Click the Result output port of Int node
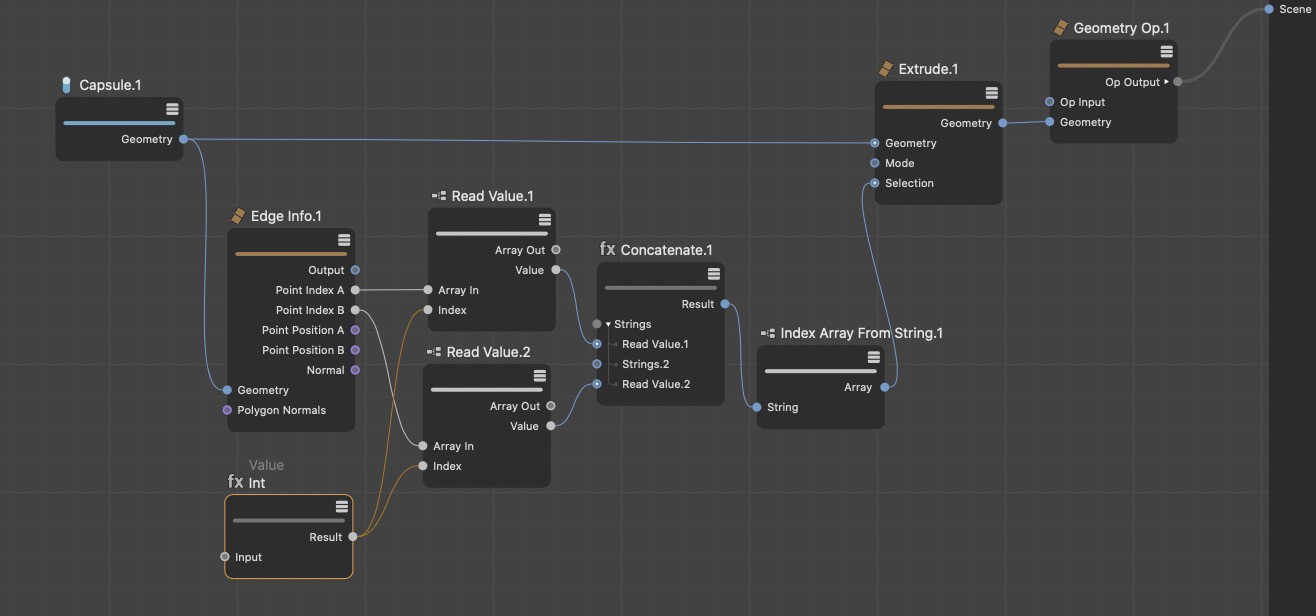Image resolution: width=1316 pixels, height=616 pixels. (x=352, y=537)
